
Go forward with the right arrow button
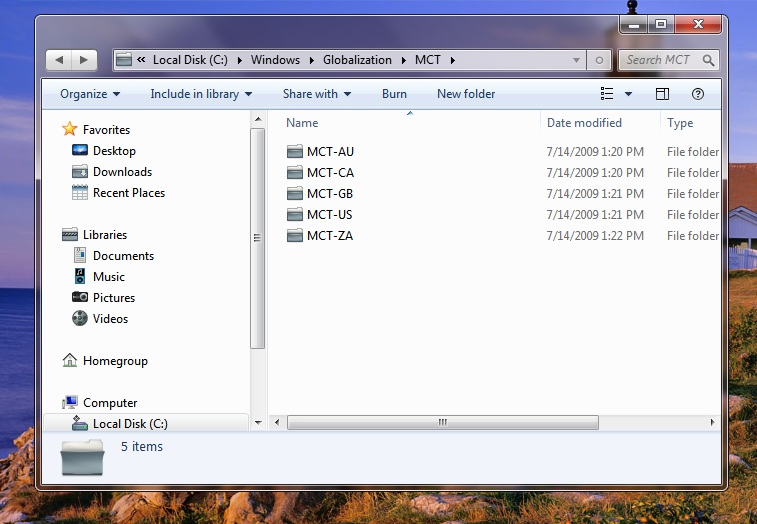84,60
